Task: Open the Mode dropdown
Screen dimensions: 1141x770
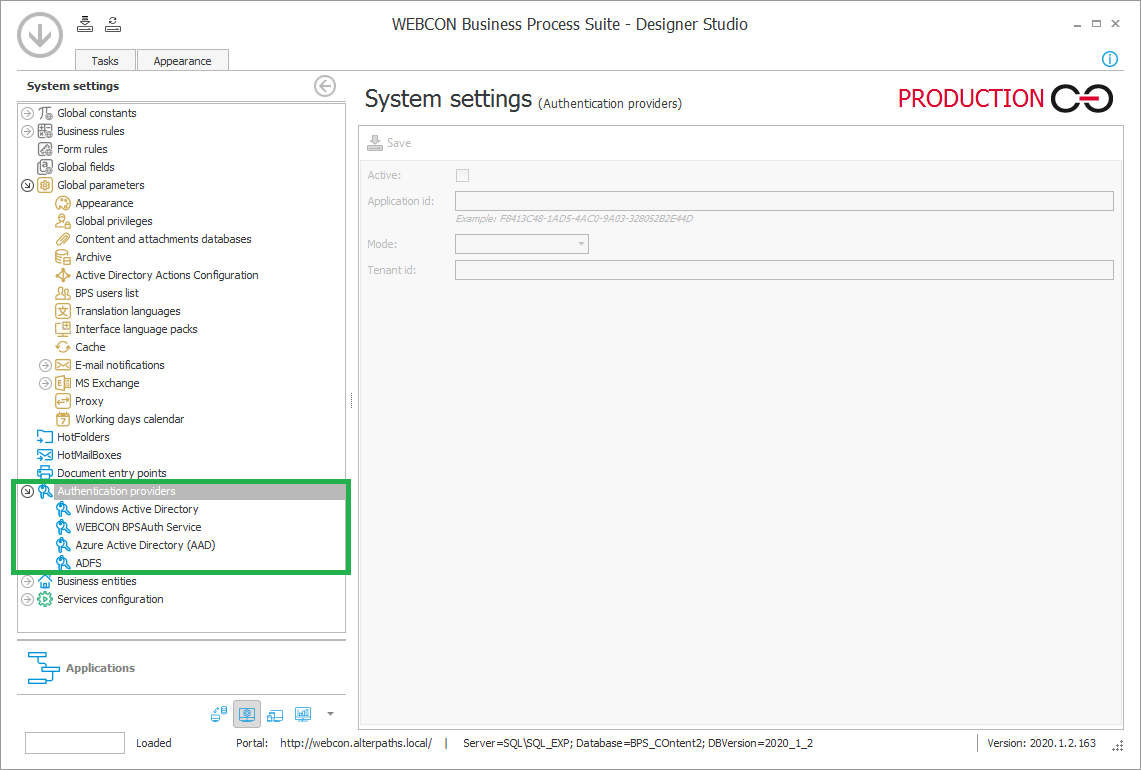Action: point(581,243)
